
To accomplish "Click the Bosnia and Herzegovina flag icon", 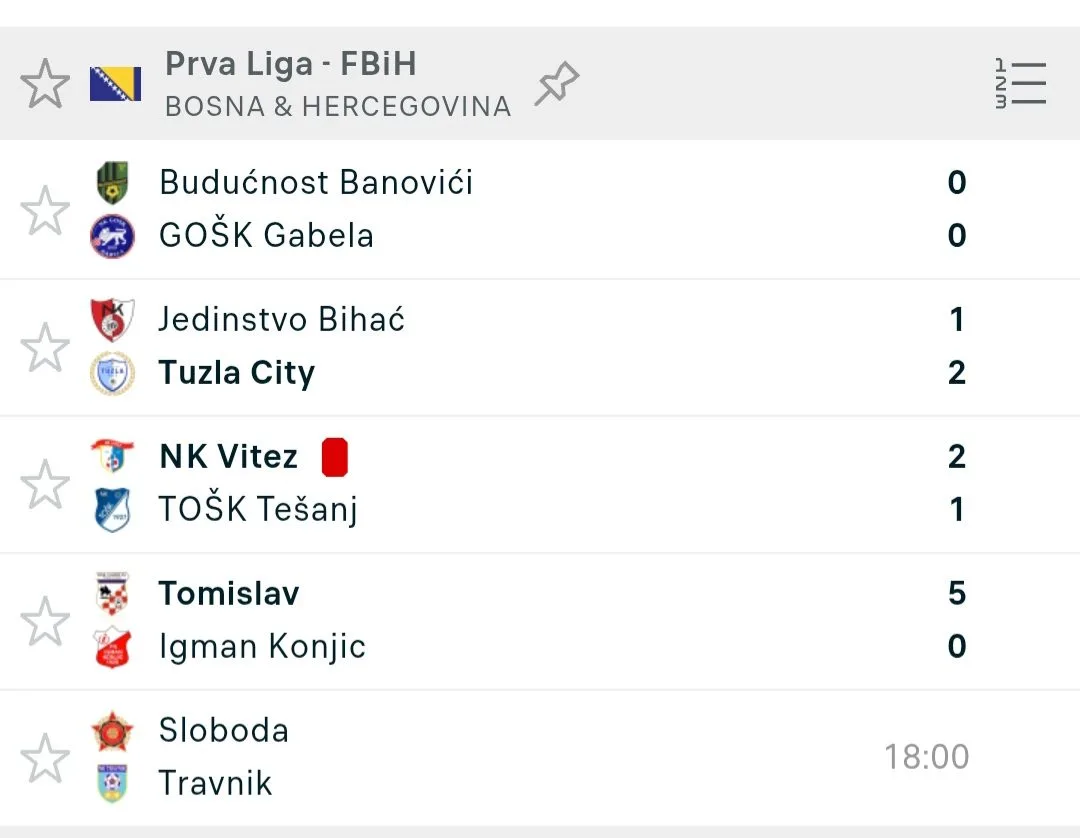I will click(115, 84).
